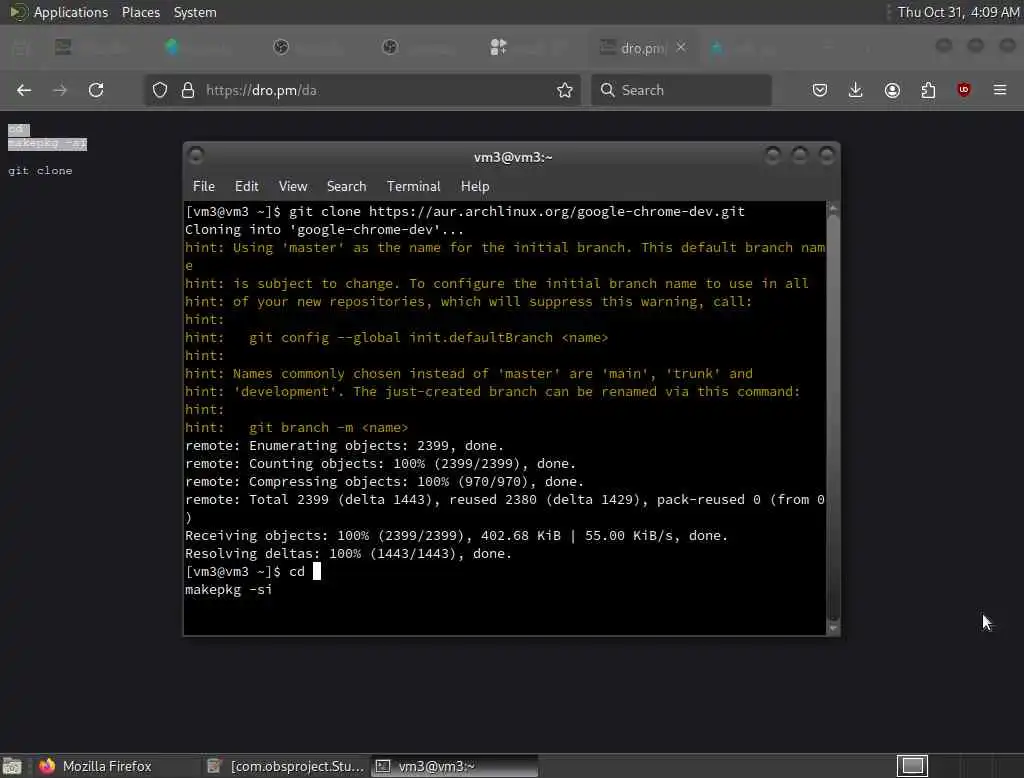
Task: Click the 'git branch -m <name>' line
Action: (296, 428)
